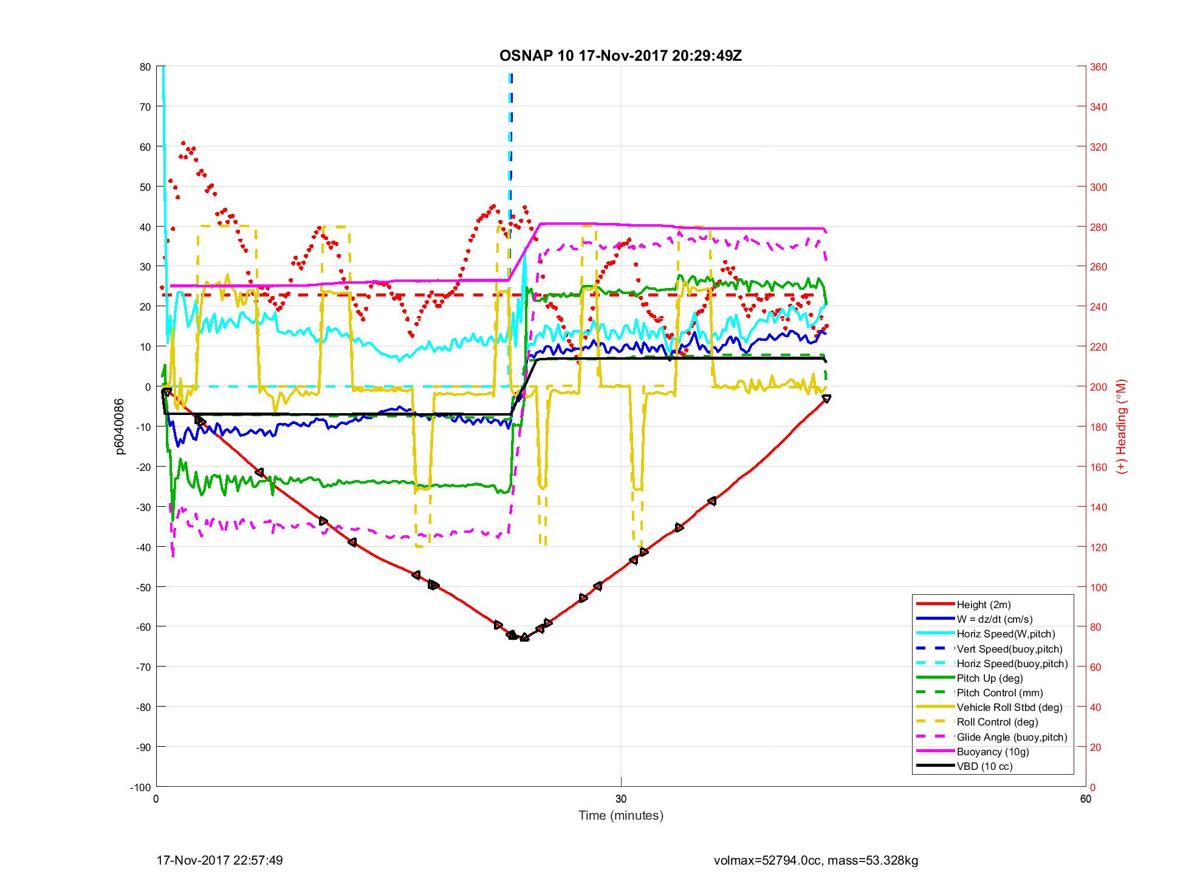Click the red right axis tick label "340"
The image size is (1200, 885).
[1100, 107]
